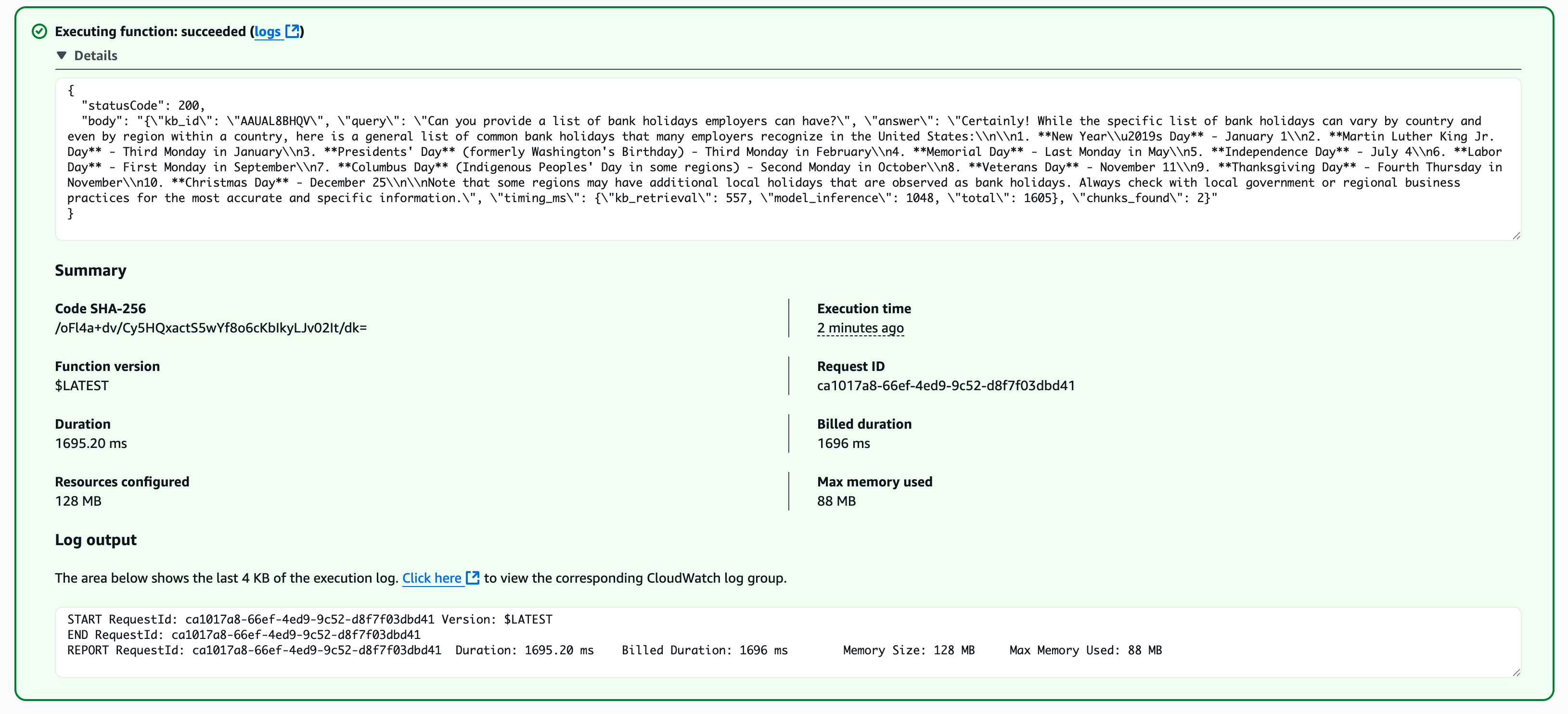This screenshot has height=714, width=1568.
Task: Click the Details label text
Action: (x=96, y=55)
